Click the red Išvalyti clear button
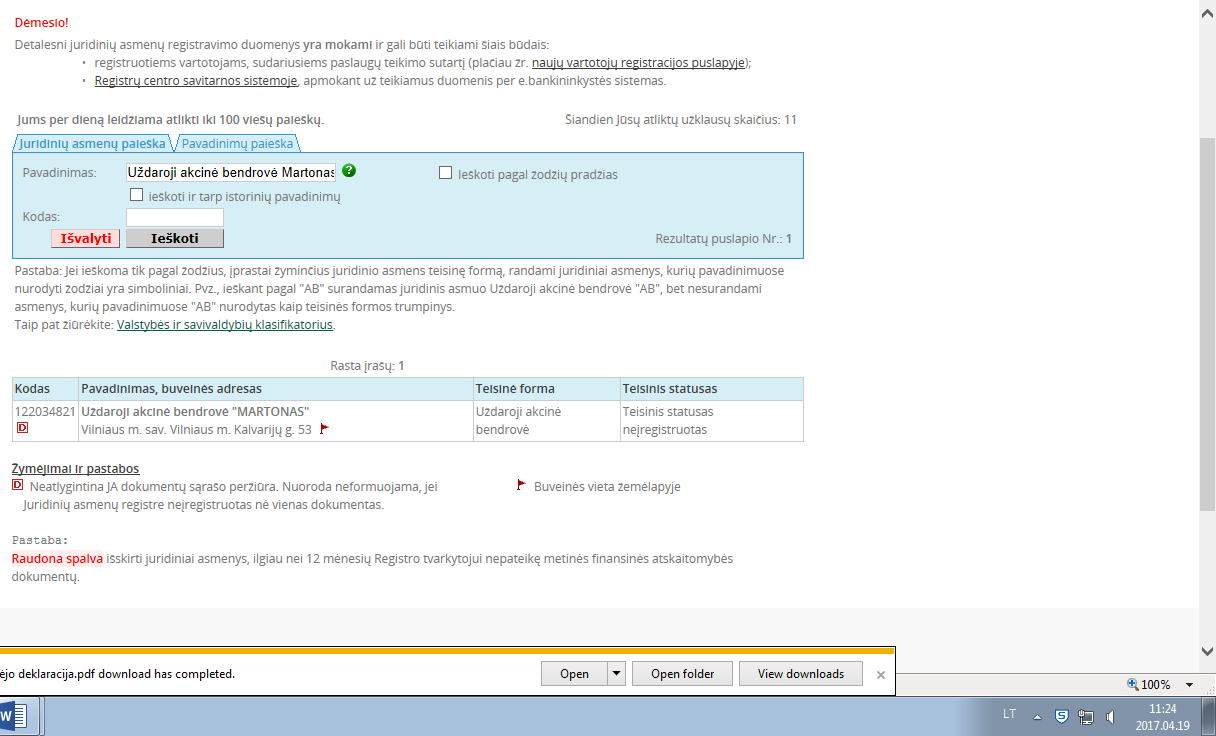The height and width of the screenshot is (736, 1216). (x=86, y=238)
